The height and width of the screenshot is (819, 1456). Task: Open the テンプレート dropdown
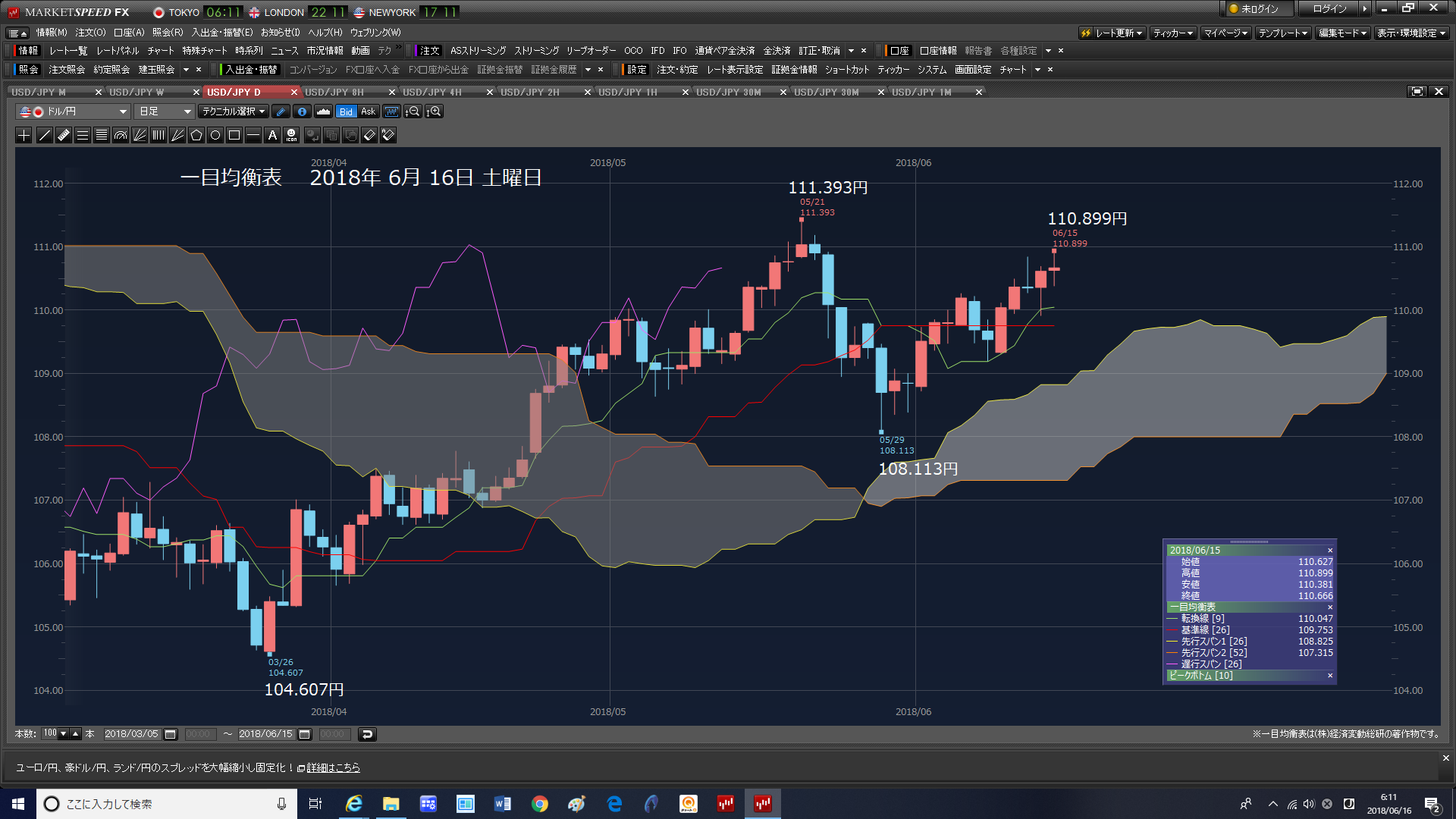click(x=1283, y=33)
